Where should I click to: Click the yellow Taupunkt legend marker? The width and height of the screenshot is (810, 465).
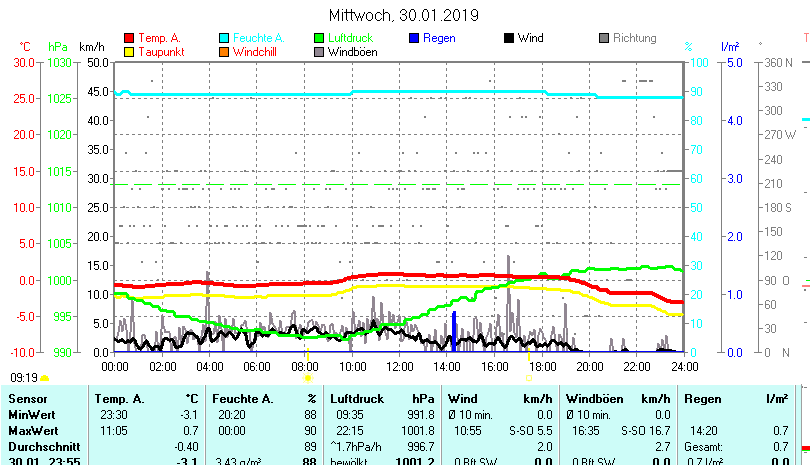click(x=129, y=52)
